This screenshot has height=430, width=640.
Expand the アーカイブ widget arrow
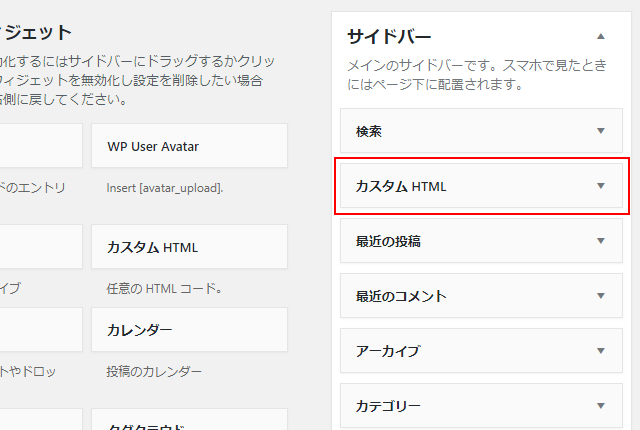point(601,351)
